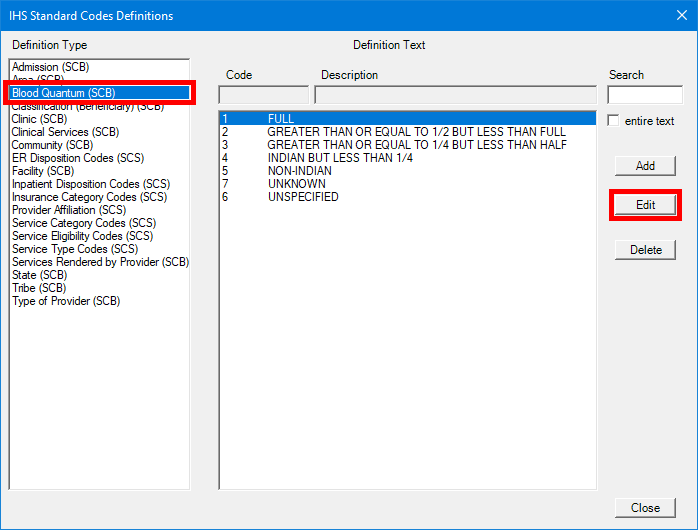Close window using title bar X
This screenshot has width=698, height=530.
point(681,15)
